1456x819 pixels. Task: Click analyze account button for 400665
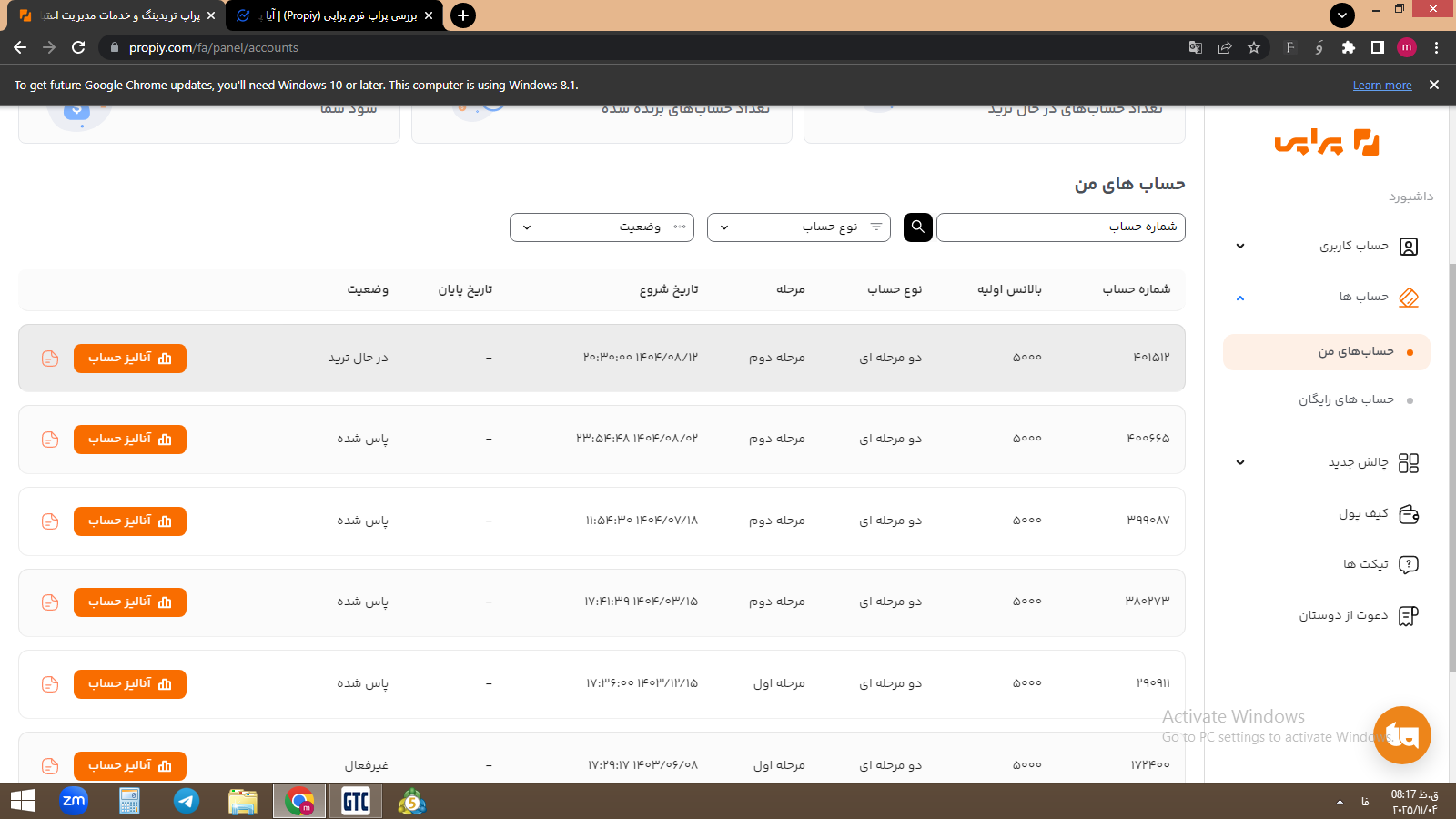pos(130,440)
